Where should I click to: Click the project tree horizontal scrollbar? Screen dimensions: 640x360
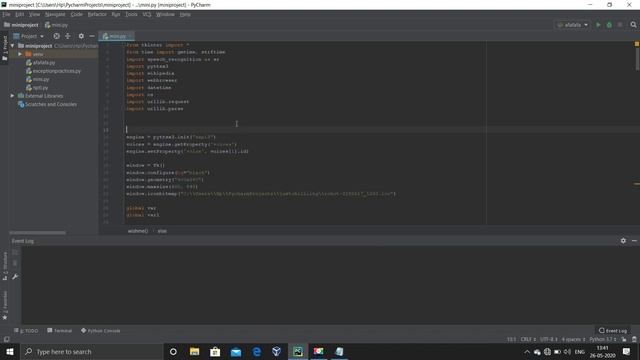(37, 233)
